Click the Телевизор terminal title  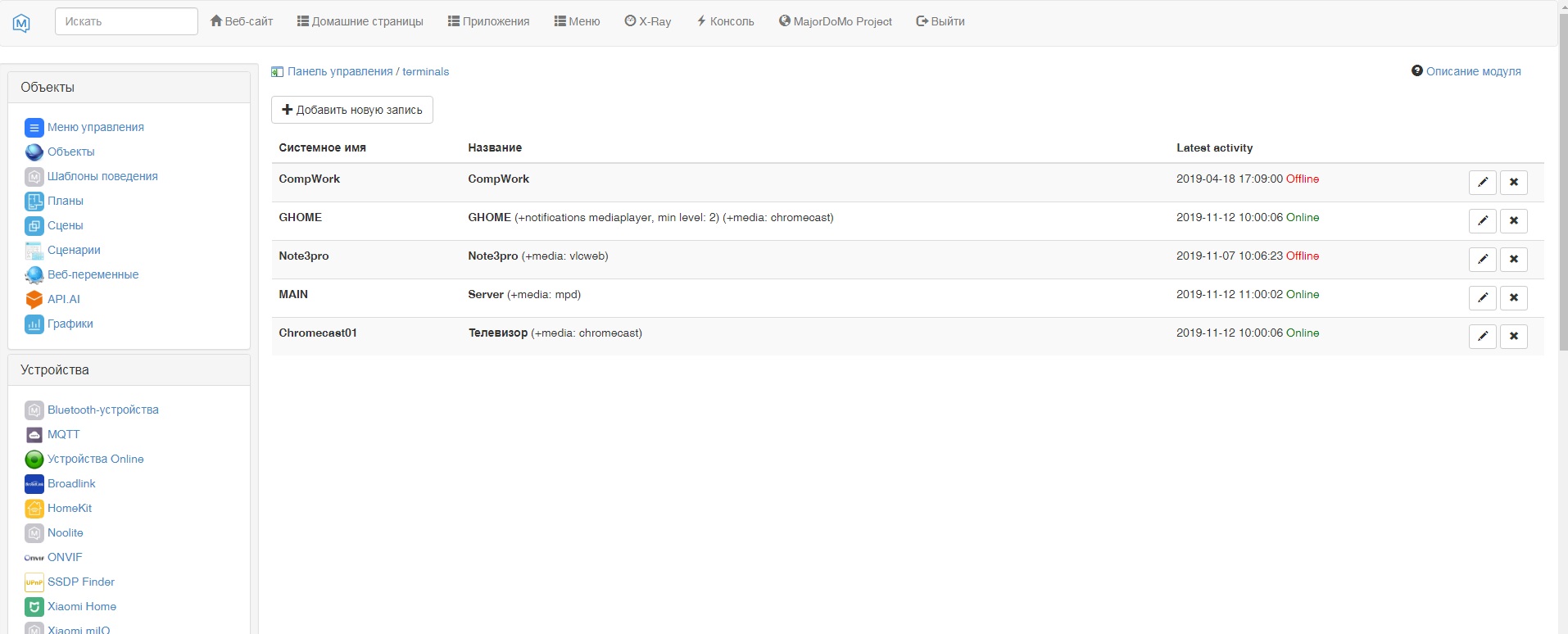pyautogui.click(x=498, y=333)
